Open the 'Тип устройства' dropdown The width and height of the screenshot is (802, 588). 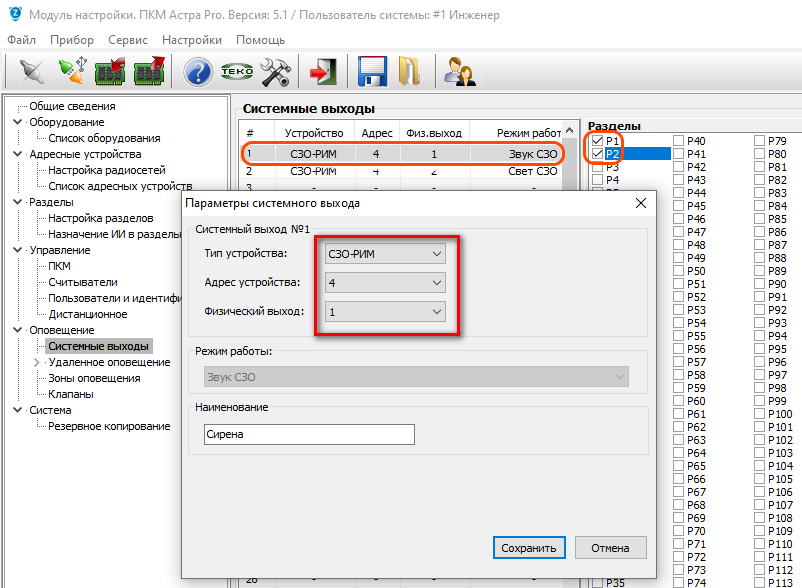click(x=385, y=254)
